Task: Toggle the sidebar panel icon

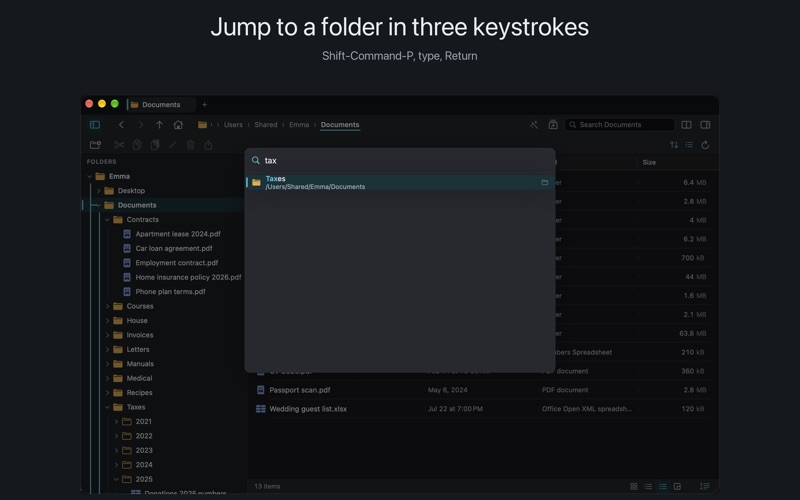Action: [x=95, y=124]
